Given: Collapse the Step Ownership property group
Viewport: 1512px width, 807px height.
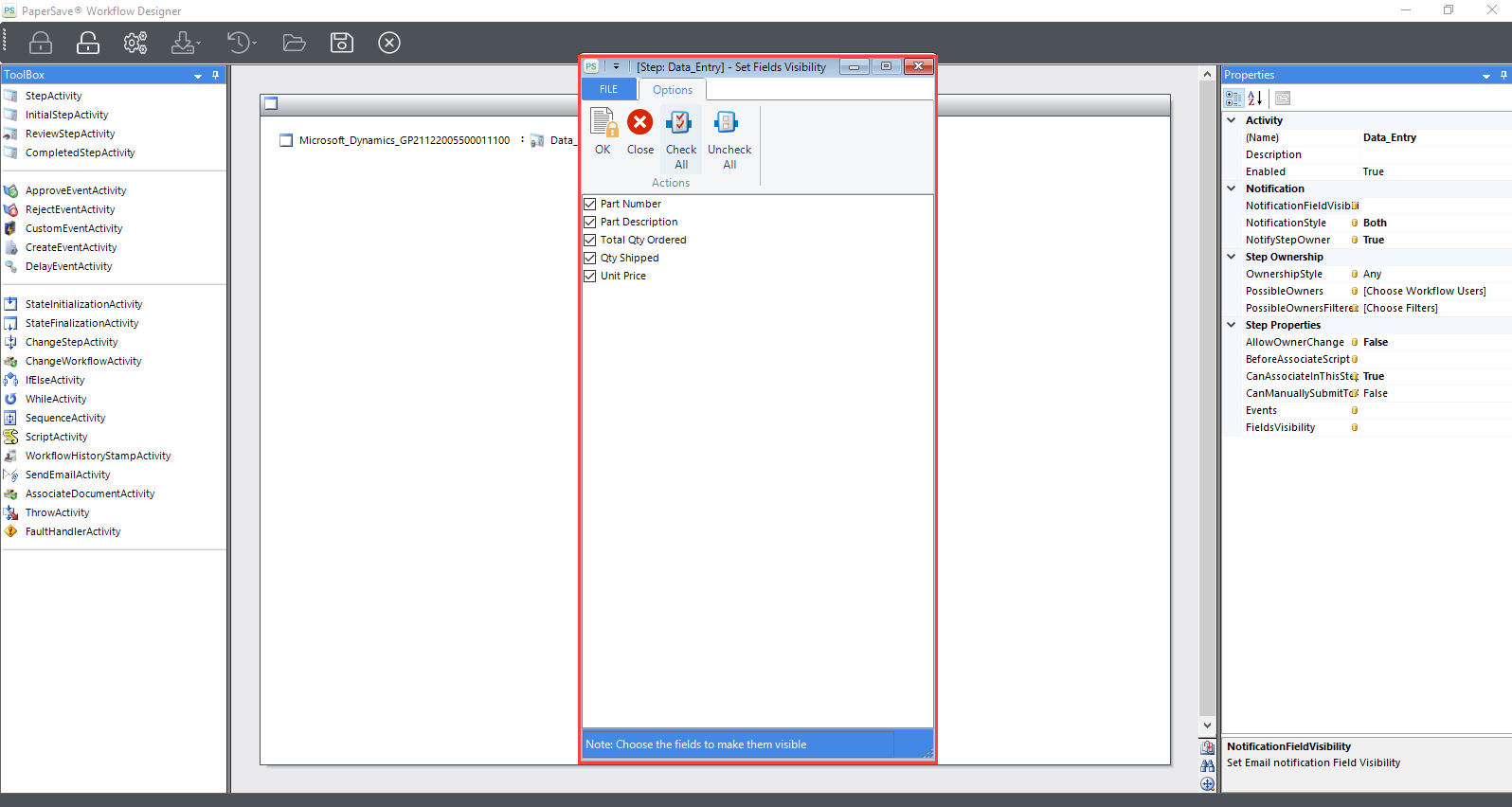Looking at the screenshot, I should [x=1232, y=257].
